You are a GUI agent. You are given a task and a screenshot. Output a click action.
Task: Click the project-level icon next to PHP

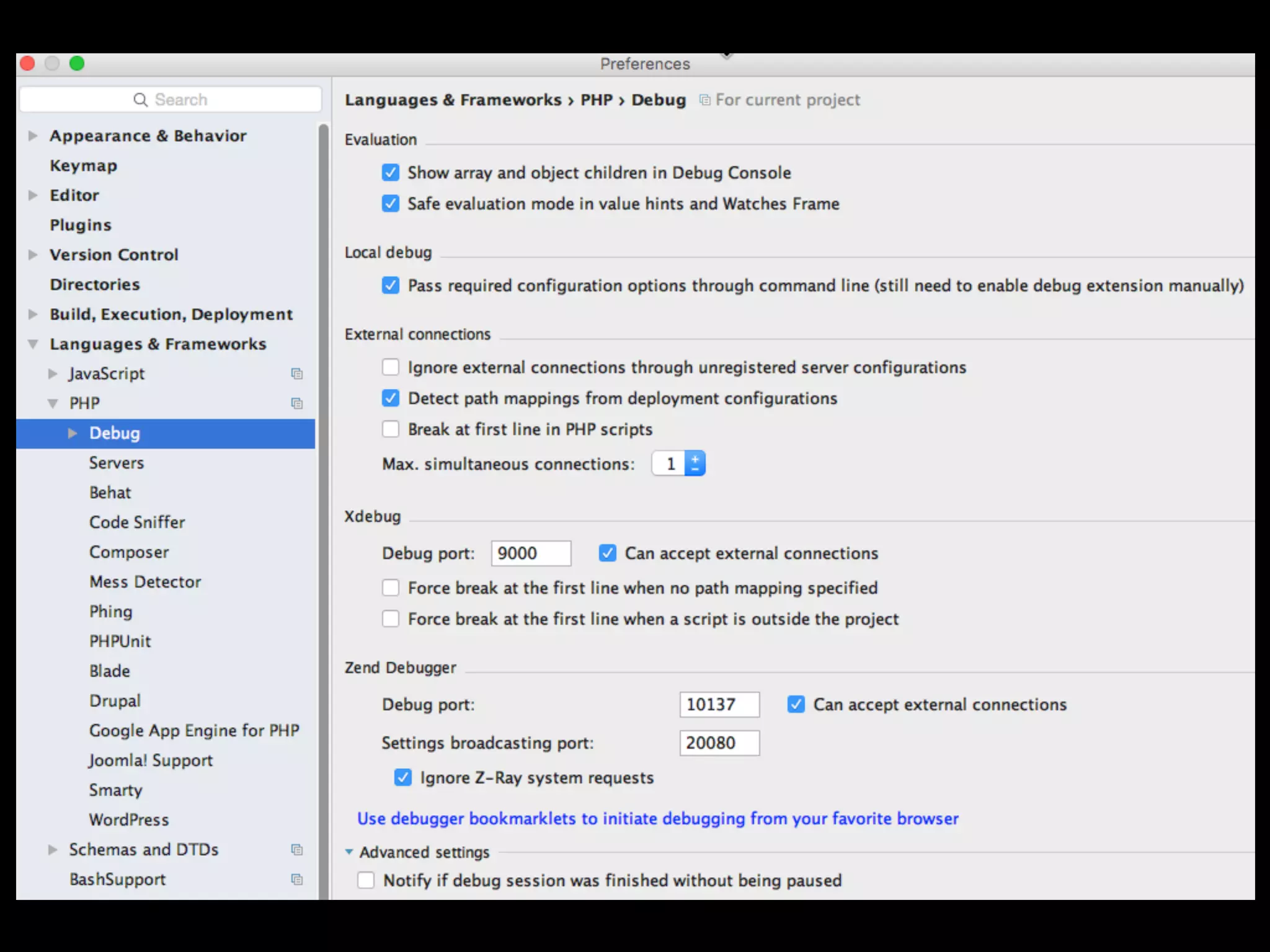pyautogui.click(x=297, y=403)
